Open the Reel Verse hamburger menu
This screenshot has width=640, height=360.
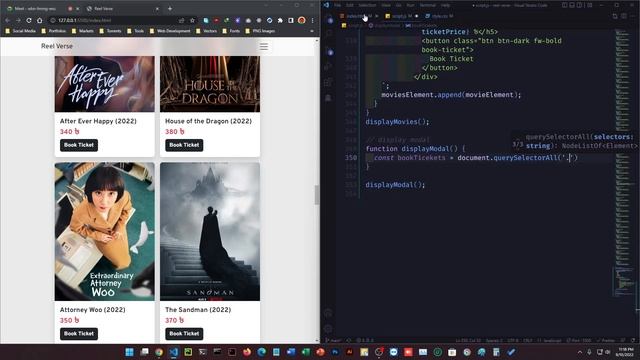click(264, 47)
